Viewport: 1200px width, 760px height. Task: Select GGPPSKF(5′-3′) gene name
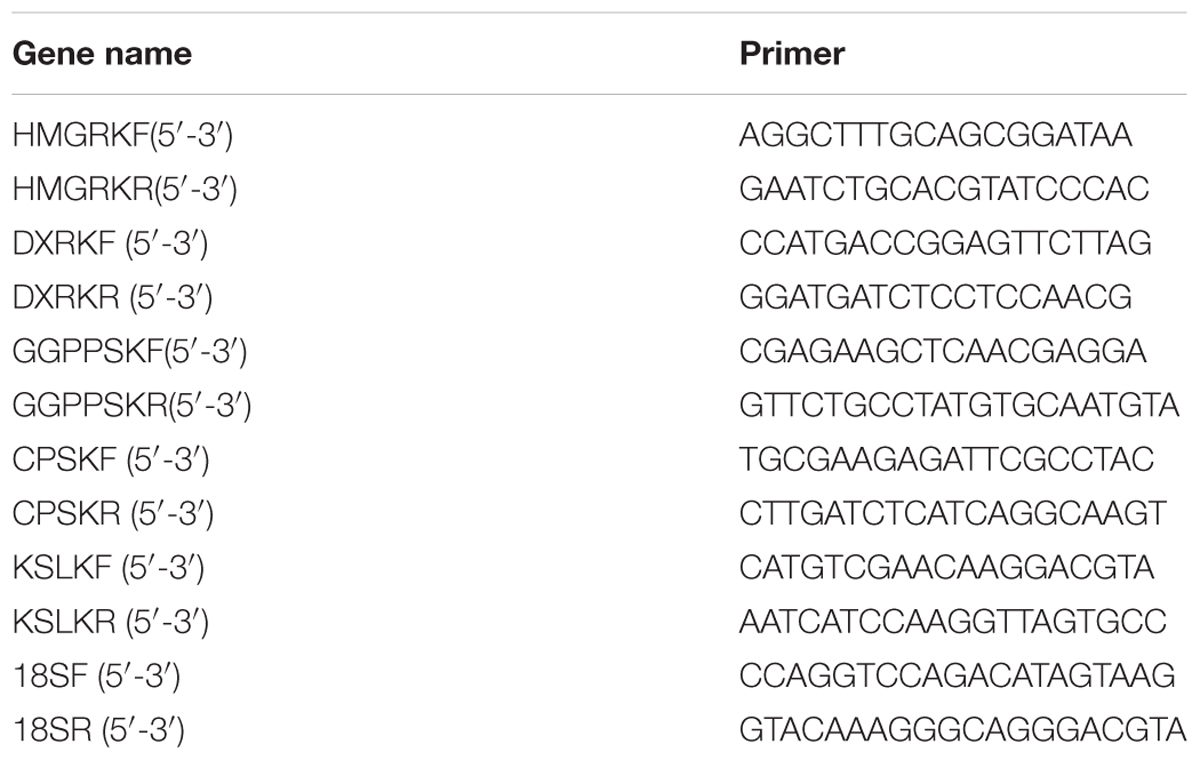point(129,351)
